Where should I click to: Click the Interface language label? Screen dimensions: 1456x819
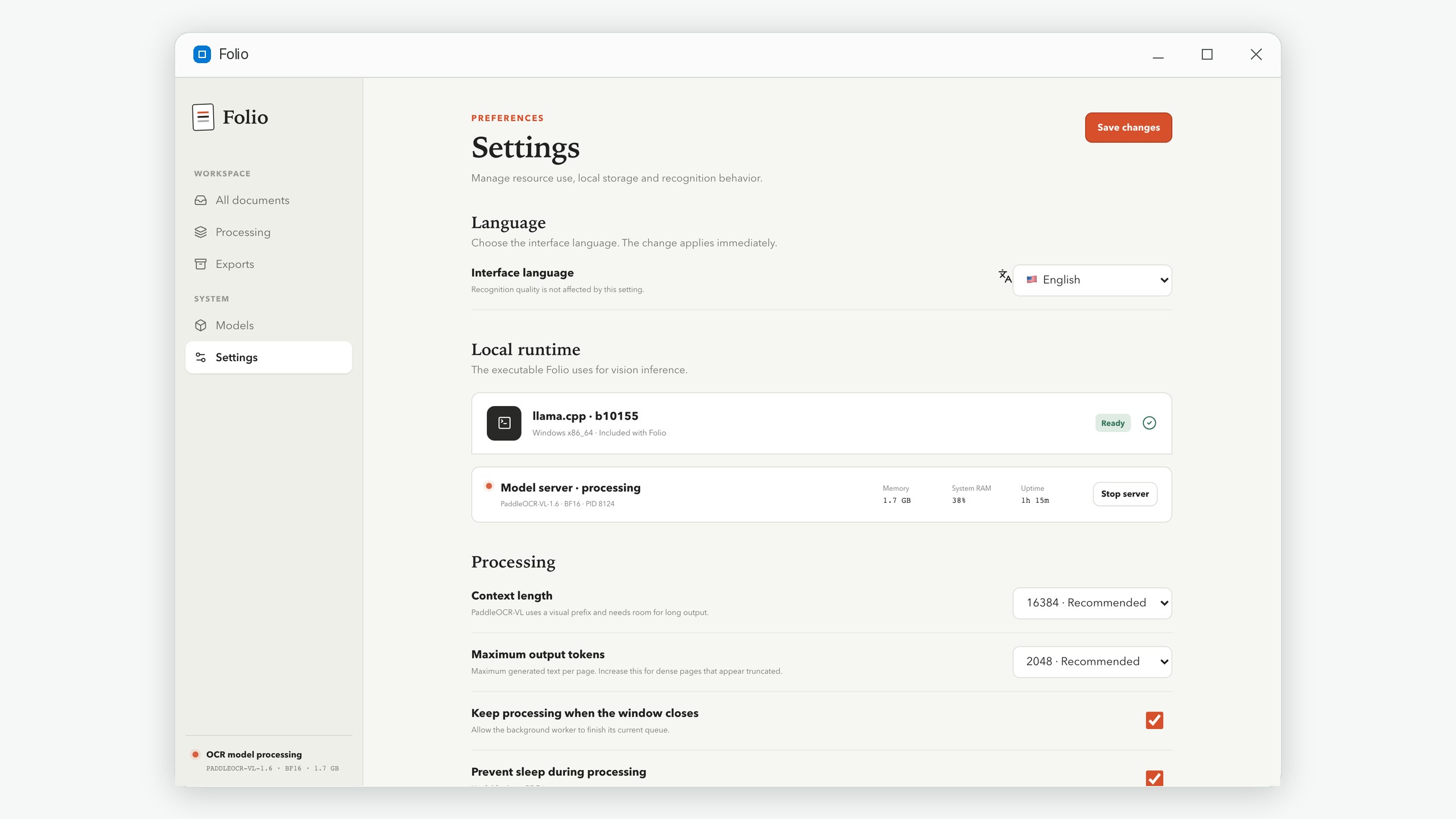click(x=522, y=273)
